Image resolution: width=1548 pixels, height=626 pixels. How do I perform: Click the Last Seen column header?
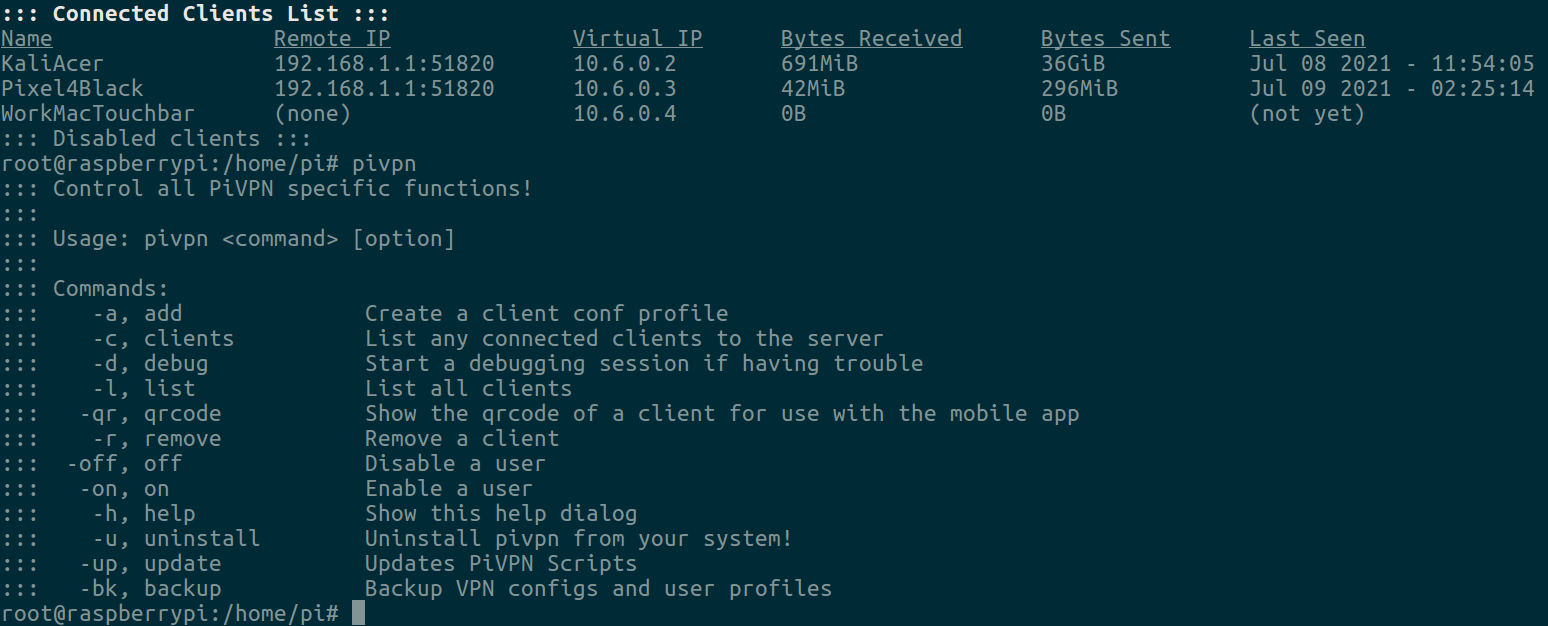pos(1307,39)
